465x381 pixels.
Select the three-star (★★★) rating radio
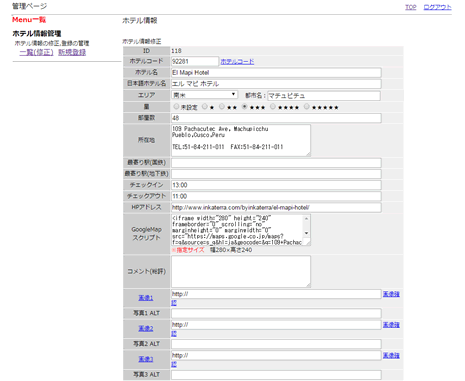tap(245, 107)
